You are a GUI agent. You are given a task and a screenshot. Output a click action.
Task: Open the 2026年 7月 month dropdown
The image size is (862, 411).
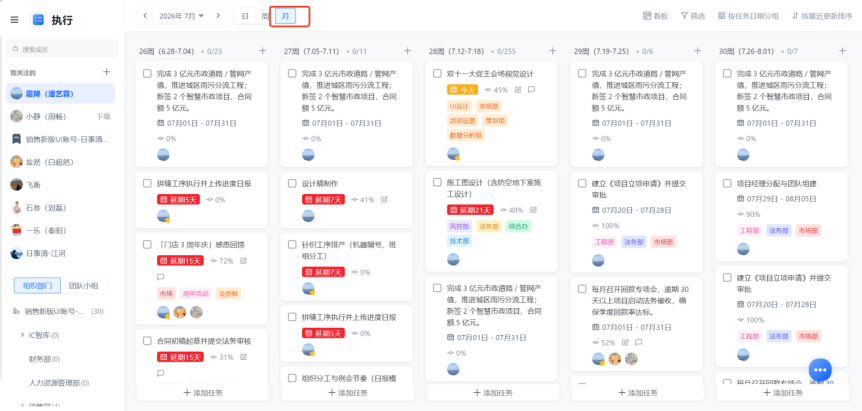tap(181, 16)
